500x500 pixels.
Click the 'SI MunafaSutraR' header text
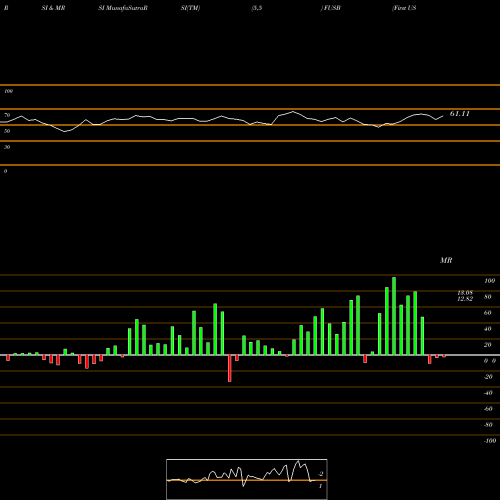(x=123, y=8)
